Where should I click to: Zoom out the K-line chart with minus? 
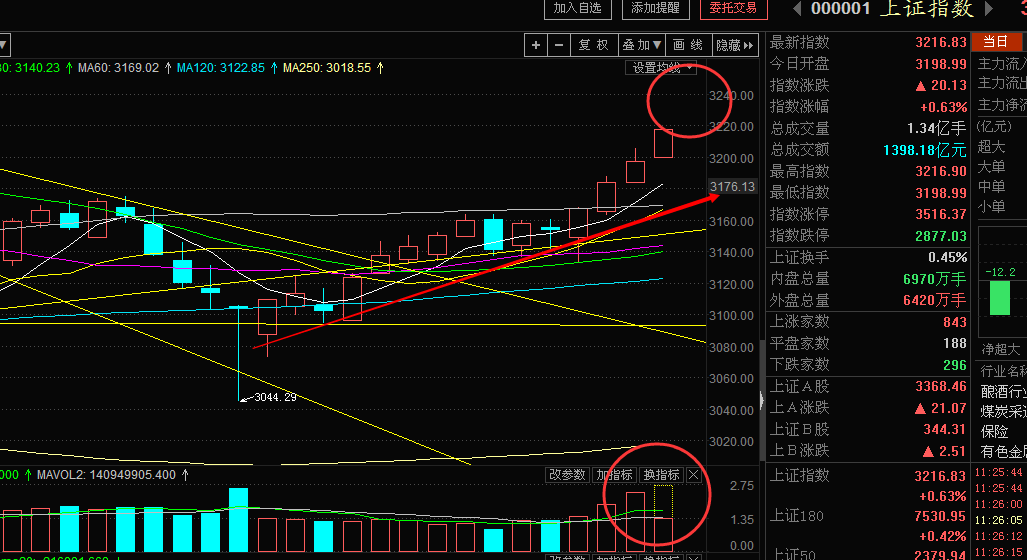click(559, 45)
